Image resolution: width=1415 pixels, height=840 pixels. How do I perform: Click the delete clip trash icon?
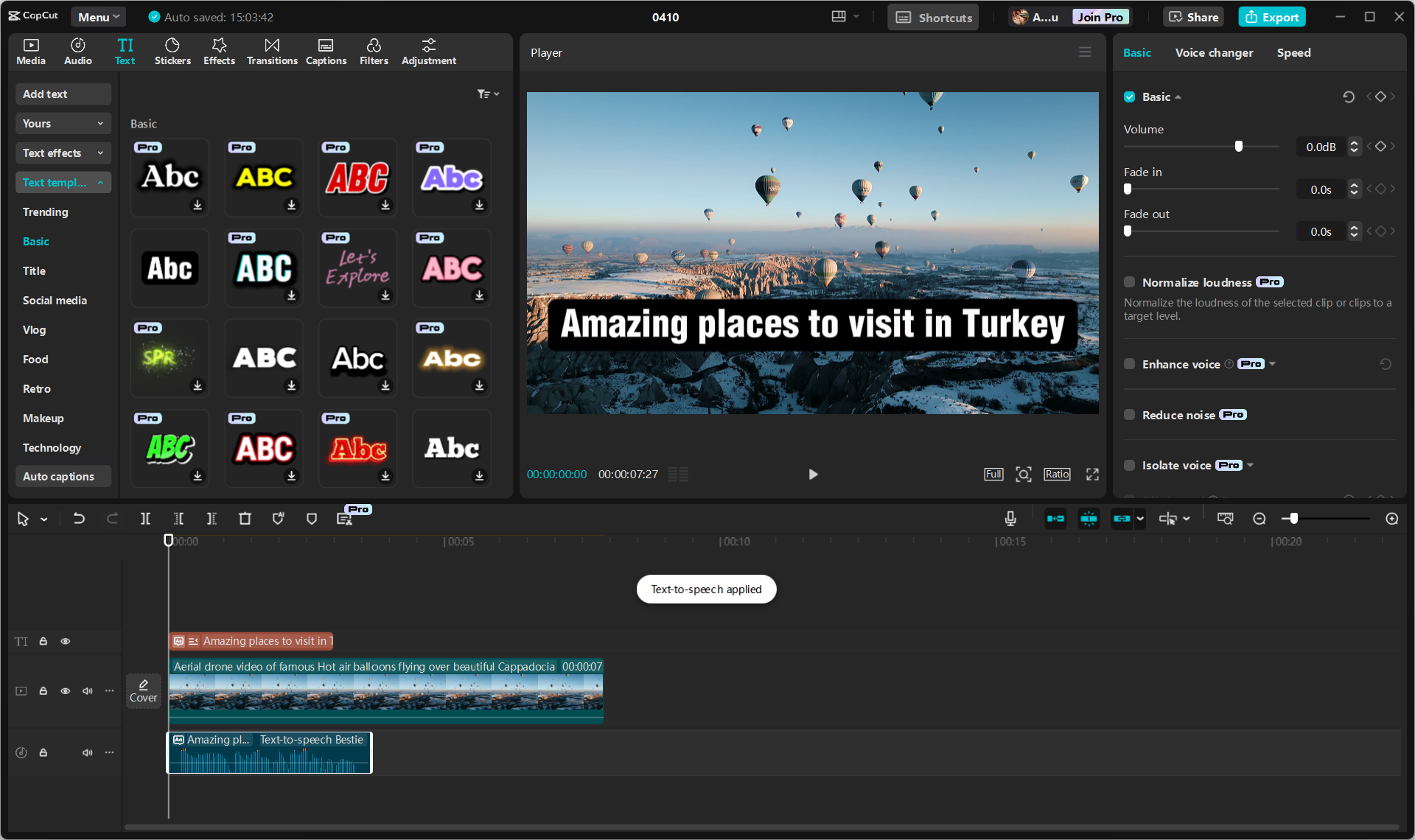(245, 519)
